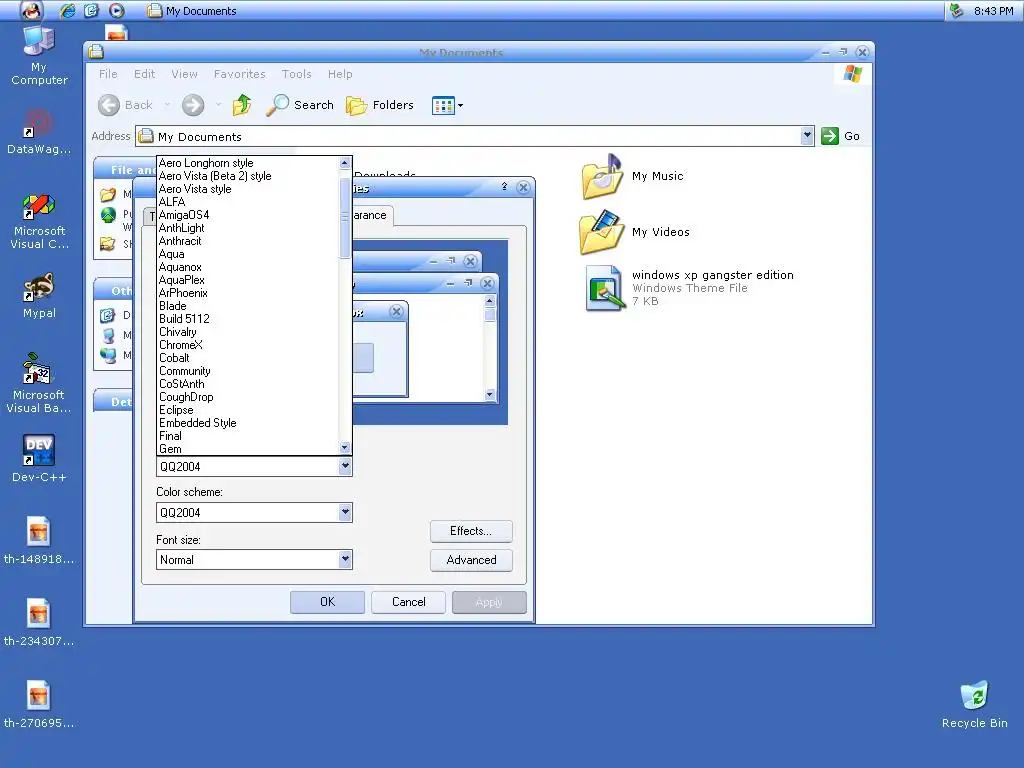Expand the Font size dropdown
The width and height of the screenshot is (1024, 768).
tap(345, 560)
